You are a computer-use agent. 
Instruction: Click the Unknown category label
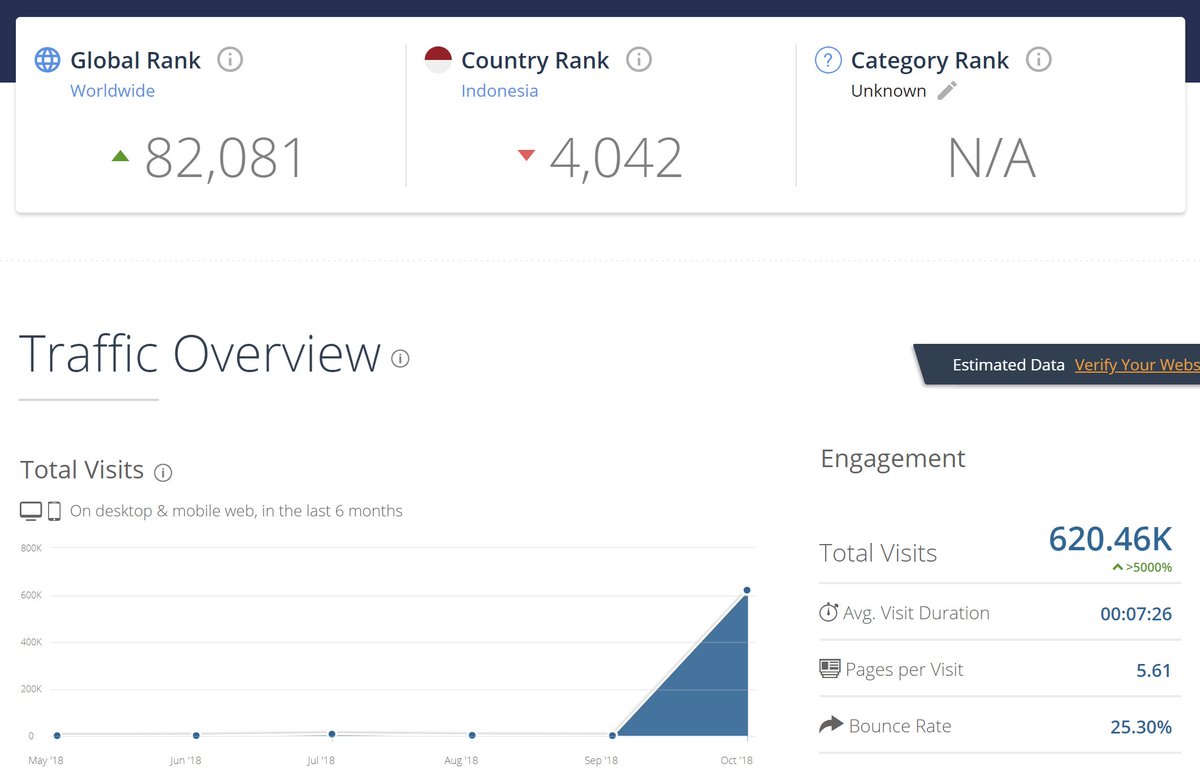(888, 91)
